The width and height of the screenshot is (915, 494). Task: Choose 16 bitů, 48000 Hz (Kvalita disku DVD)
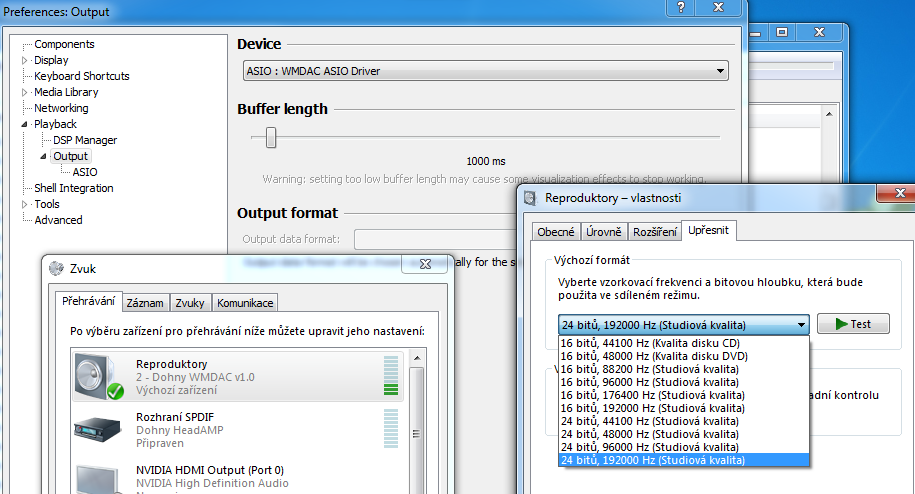point(684,356)
